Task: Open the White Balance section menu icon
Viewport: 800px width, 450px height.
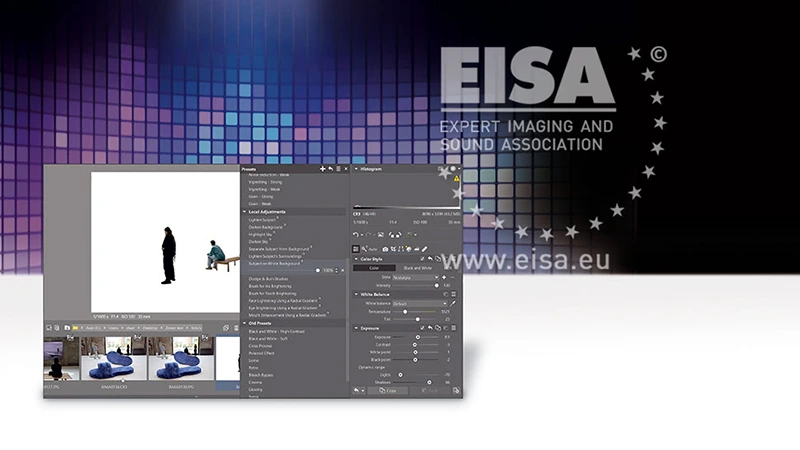Action: [x=454, y=294]
